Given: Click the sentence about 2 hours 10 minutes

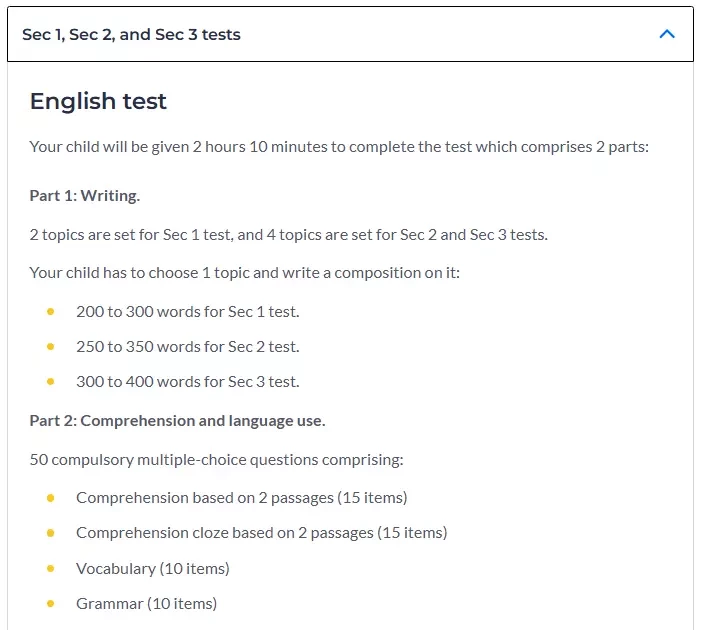Looking at the screenshot, I should click(x=339, y=147).
